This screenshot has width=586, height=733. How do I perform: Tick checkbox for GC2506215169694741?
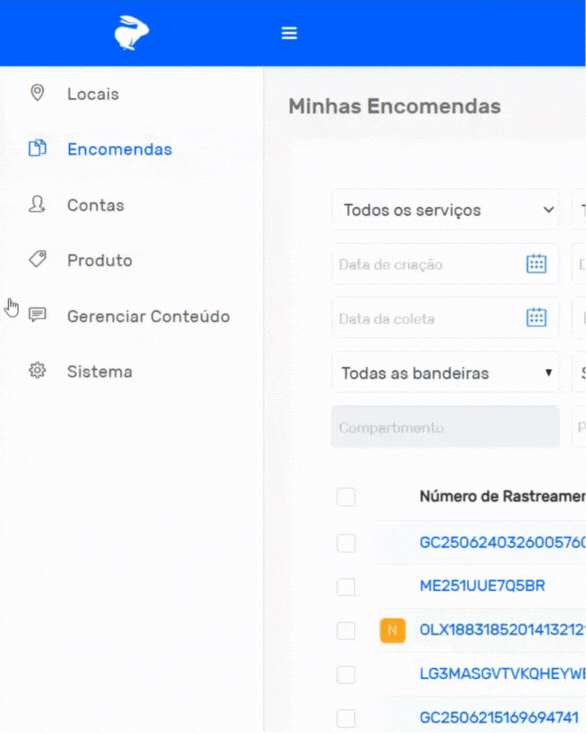click(x=346, y=719)
